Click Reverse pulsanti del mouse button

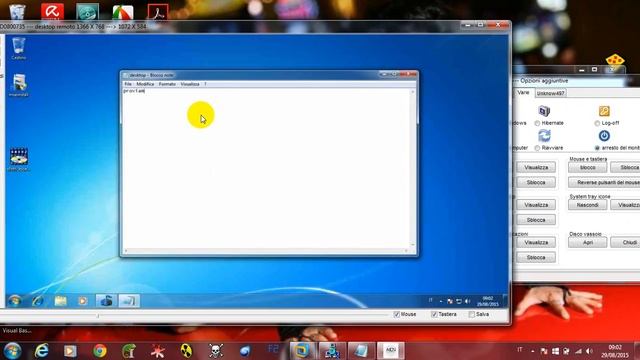pos(604,182)
